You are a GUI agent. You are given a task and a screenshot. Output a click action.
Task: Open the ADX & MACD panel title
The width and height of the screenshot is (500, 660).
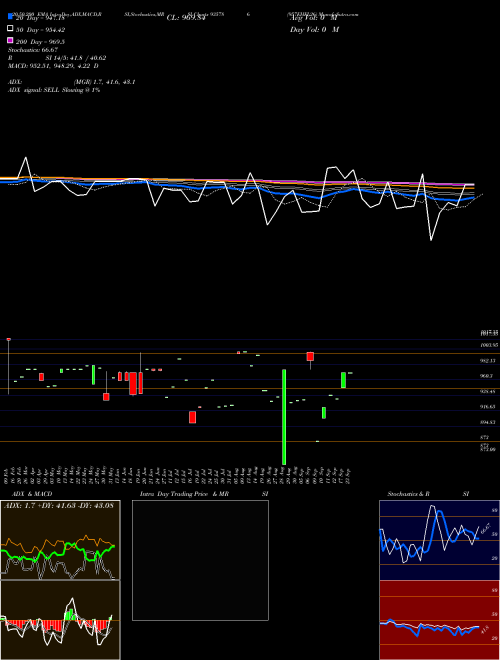pyautogui.click(x=32, y=494)
